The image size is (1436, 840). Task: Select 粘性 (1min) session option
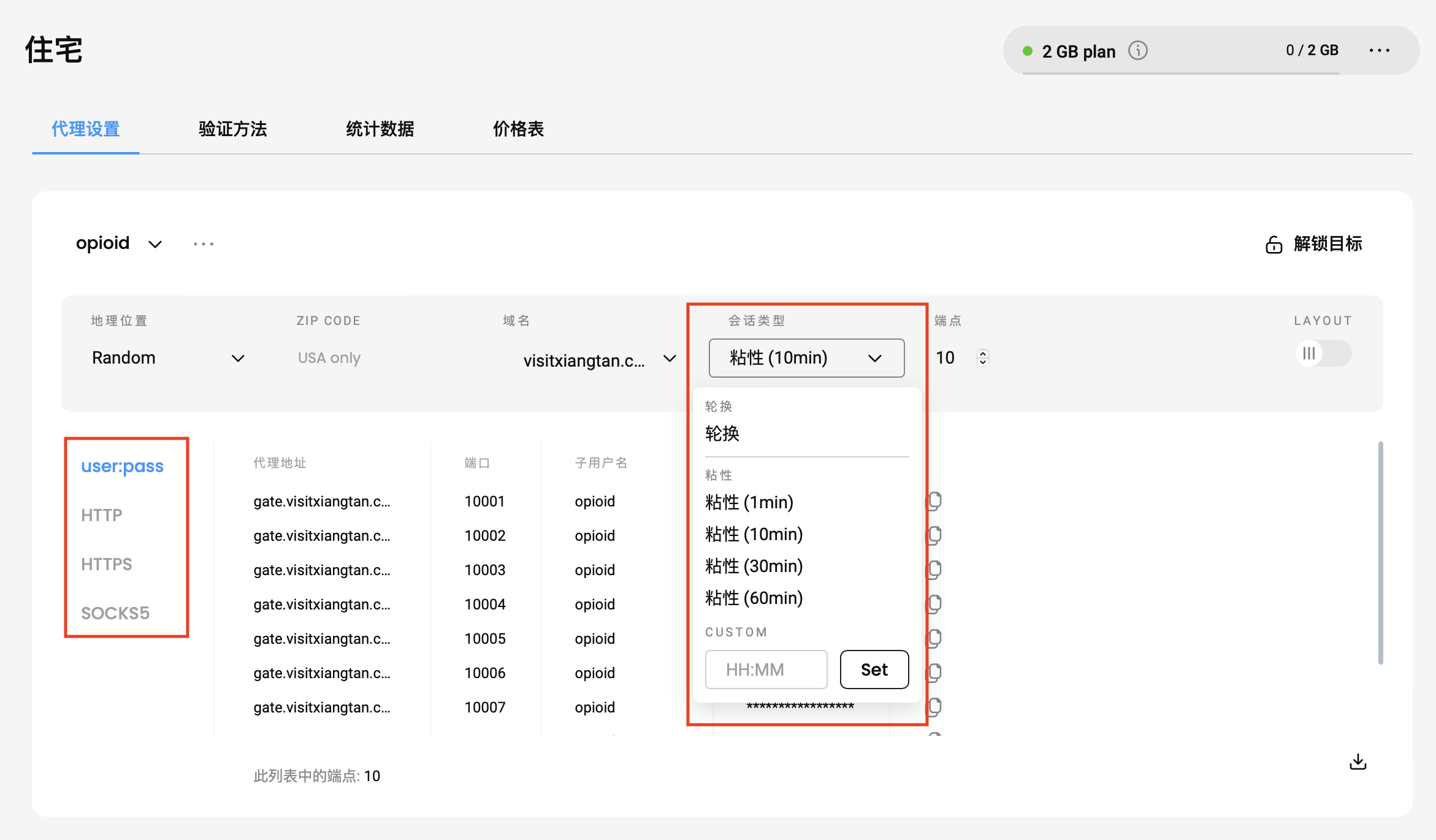click(x=749, y=503)
